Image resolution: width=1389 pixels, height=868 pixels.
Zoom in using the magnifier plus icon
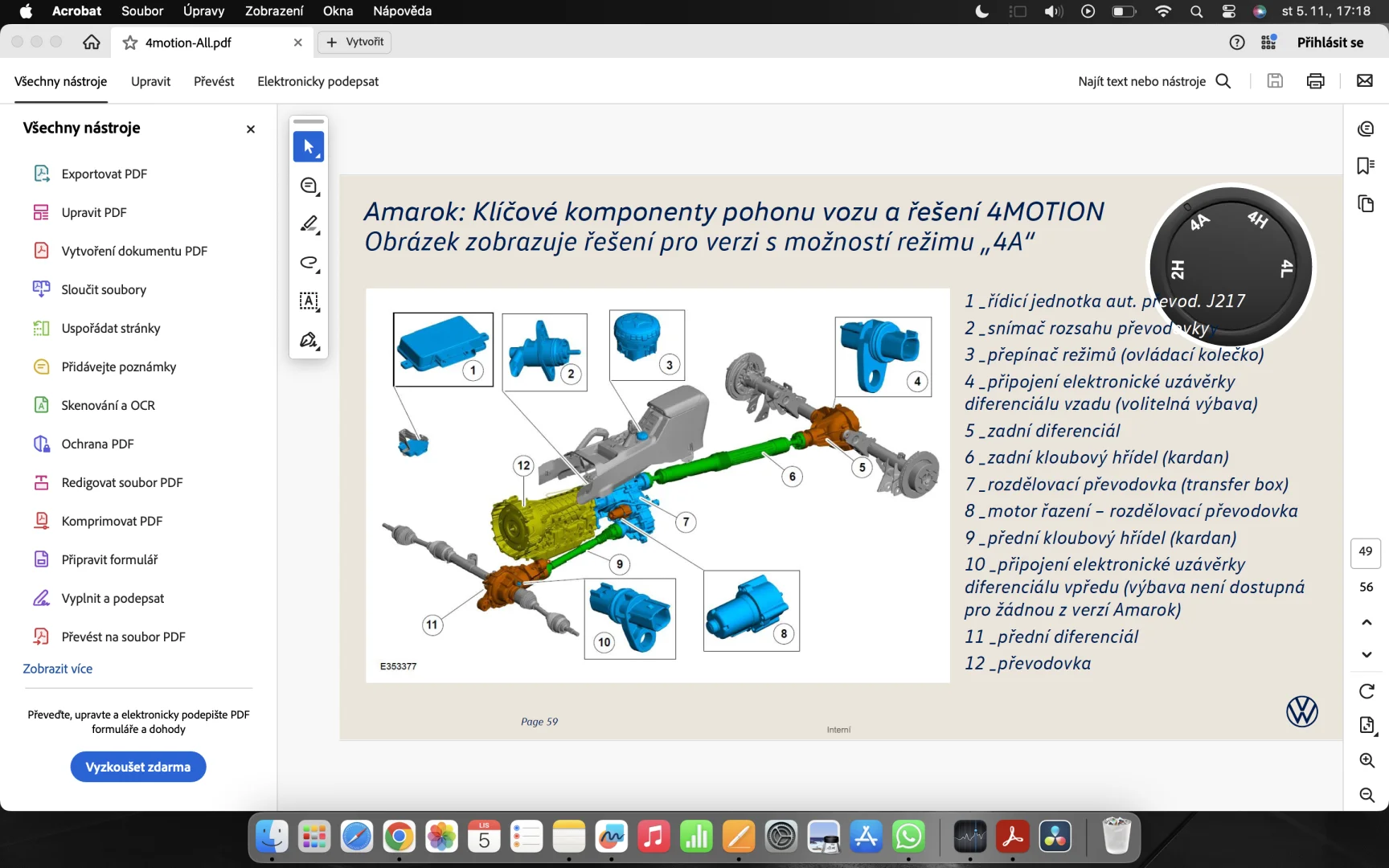(x=1366, y=760)
